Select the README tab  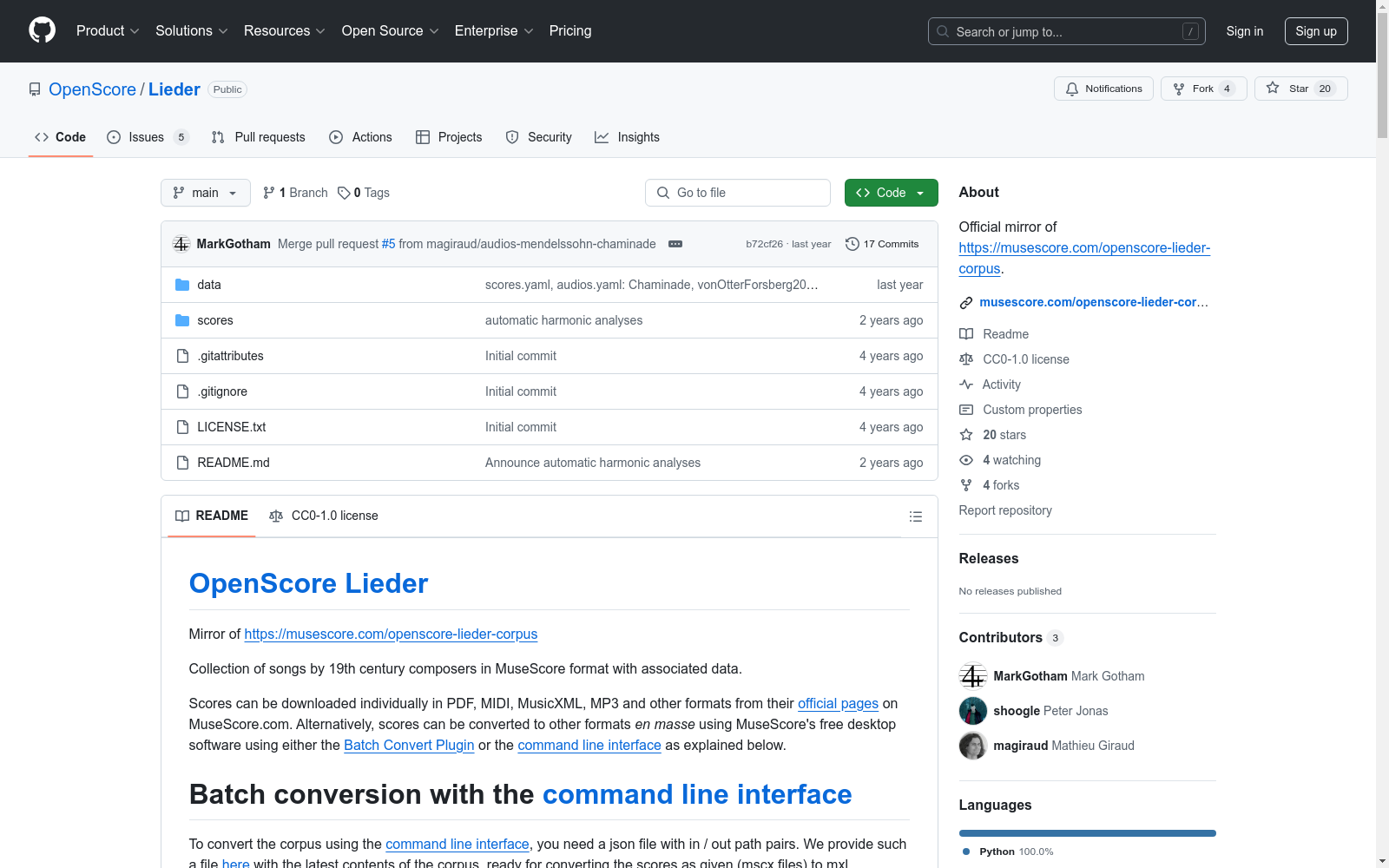(x=212, y=516)
